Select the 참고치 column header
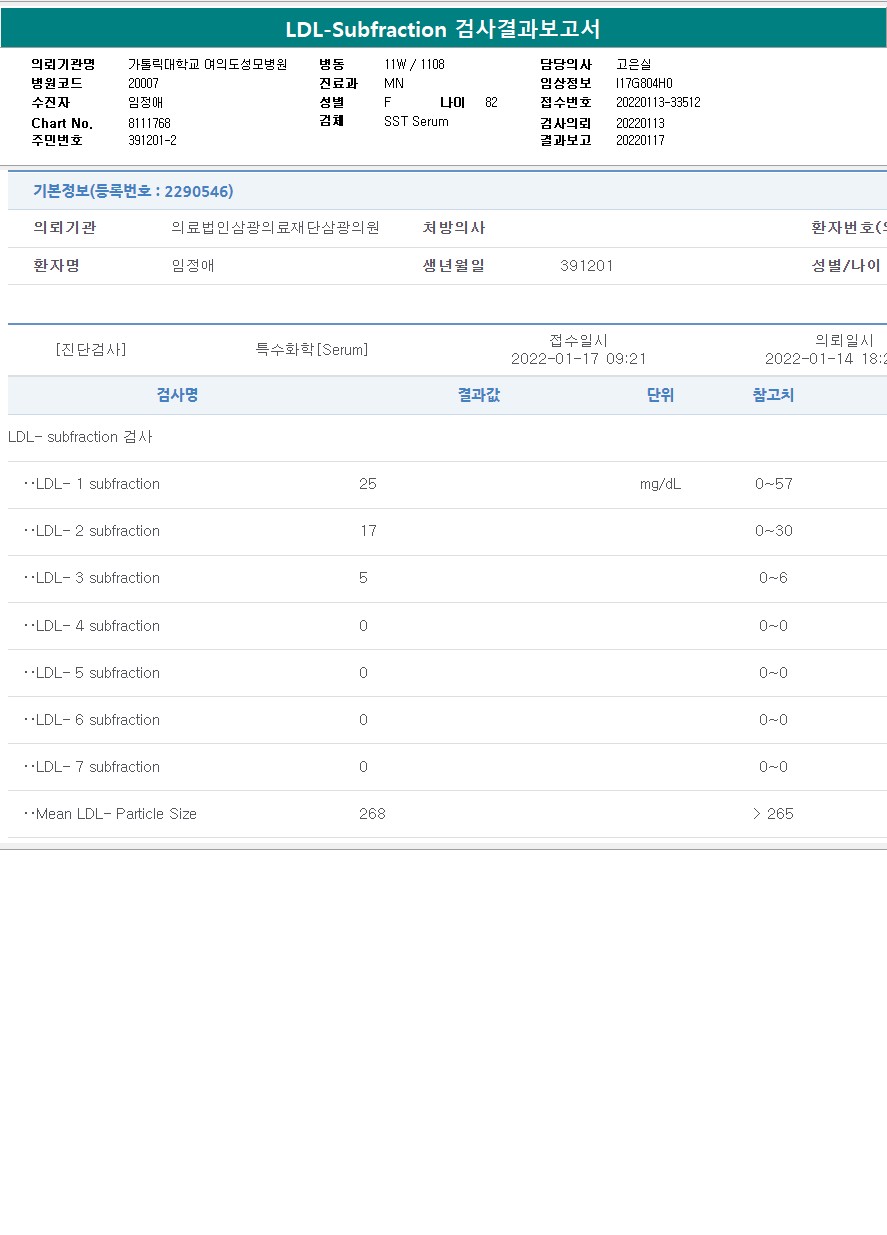The image size is (887, 1235). (773, 395)
